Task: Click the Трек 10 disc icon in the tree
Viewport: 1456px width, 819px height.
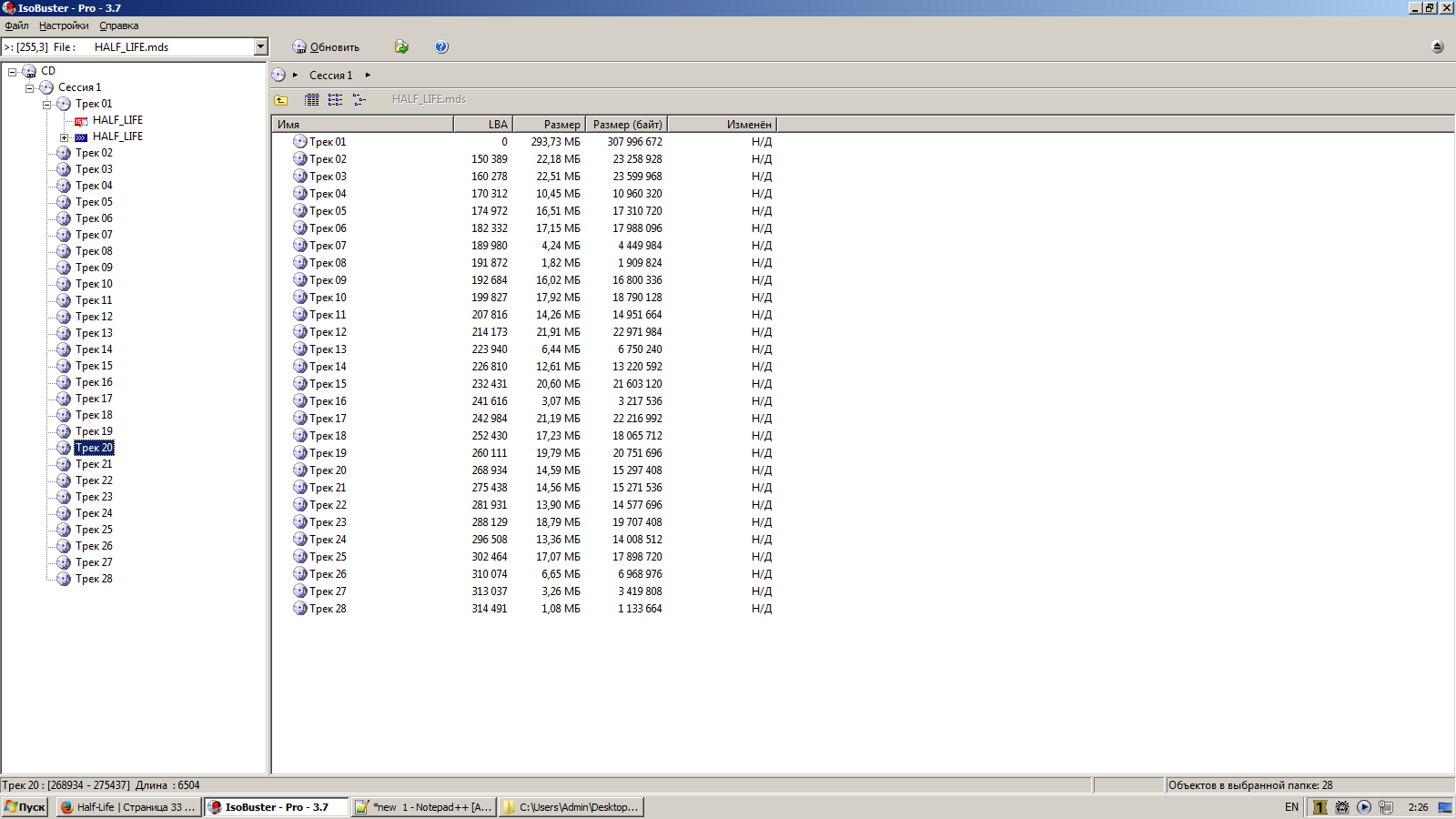Action: click(x=64, y=284)
